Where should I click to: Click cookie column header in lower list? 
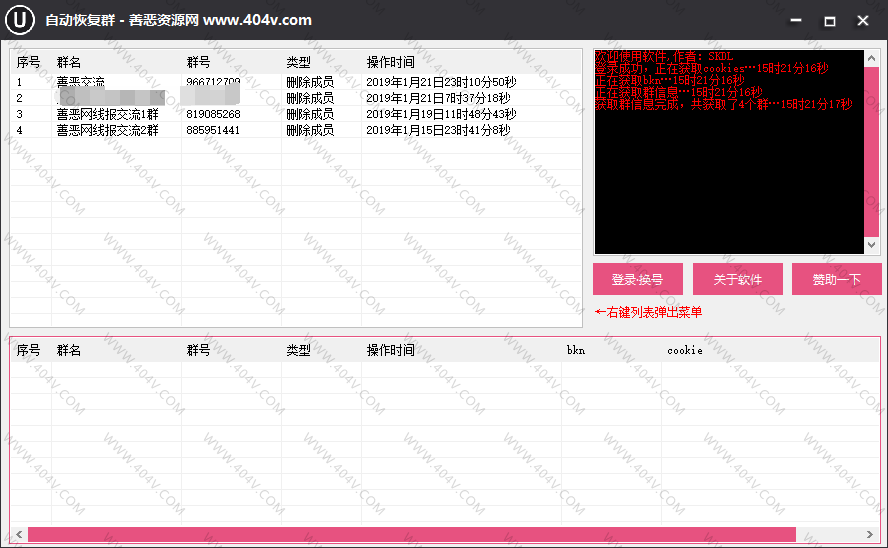[685, 350]
